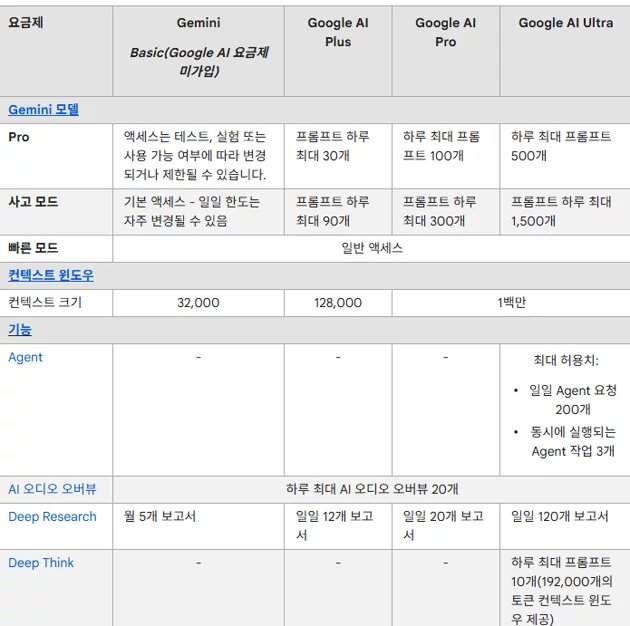630x626 pixels.
Task: Select the 기본 액세스 - 일일 한도는 cell
Action: [198, 212]
